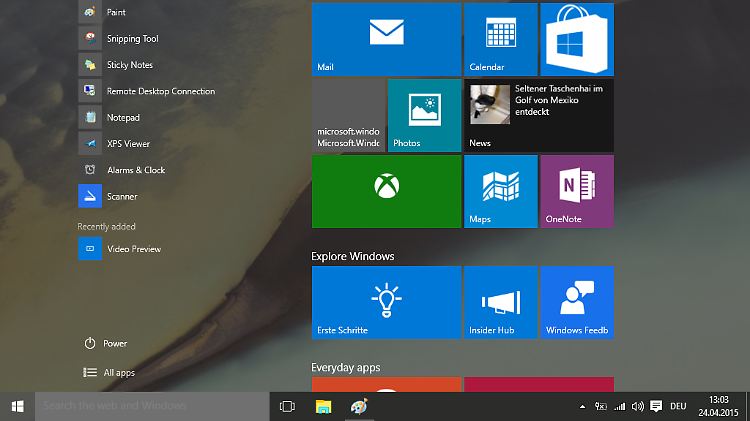Open the gray microsoft.windows tile
This screenshot has height=421, width=750.
coord(348,115)
